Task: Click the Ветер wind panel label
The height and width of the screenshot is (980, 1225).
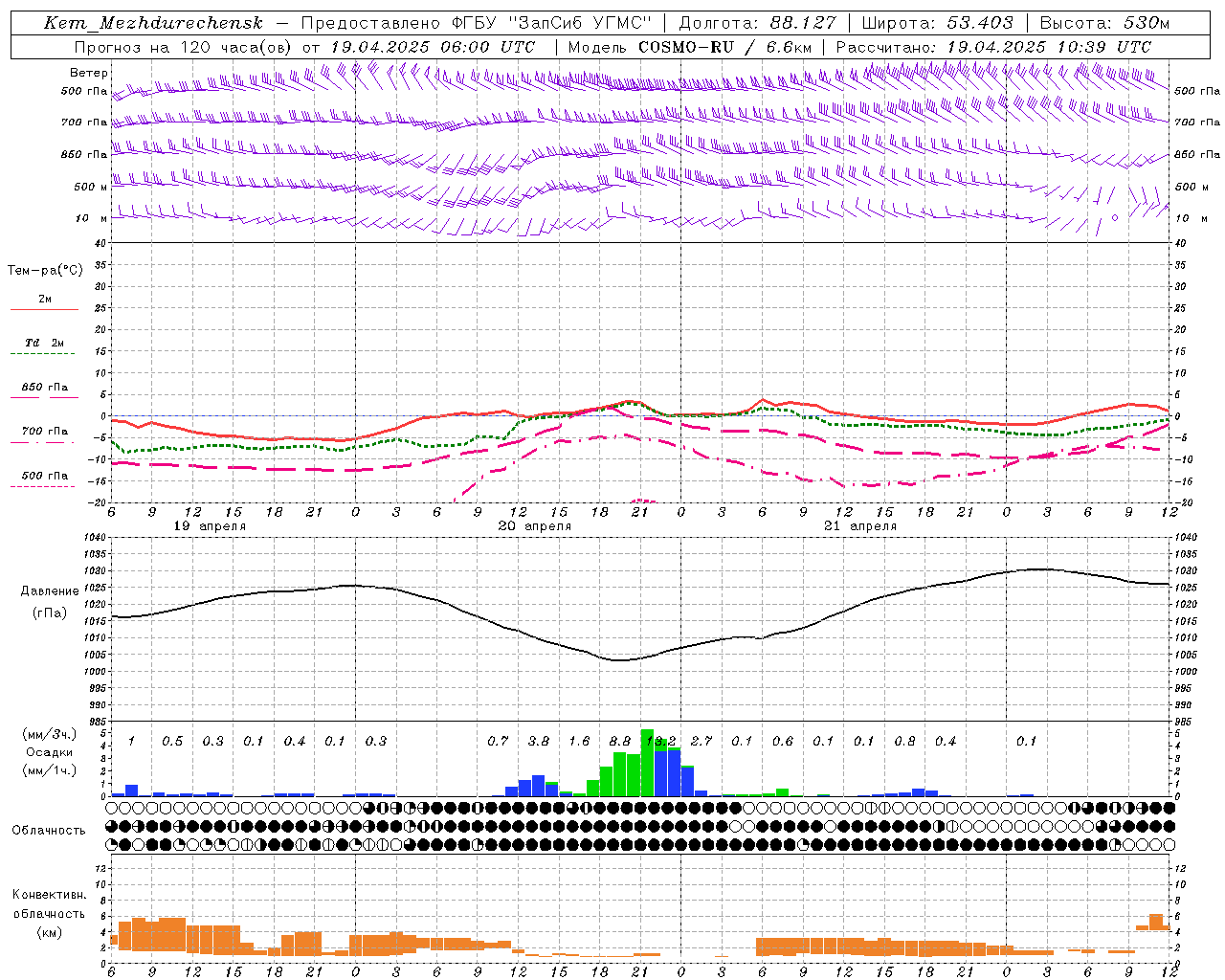Action: (89, 73)
